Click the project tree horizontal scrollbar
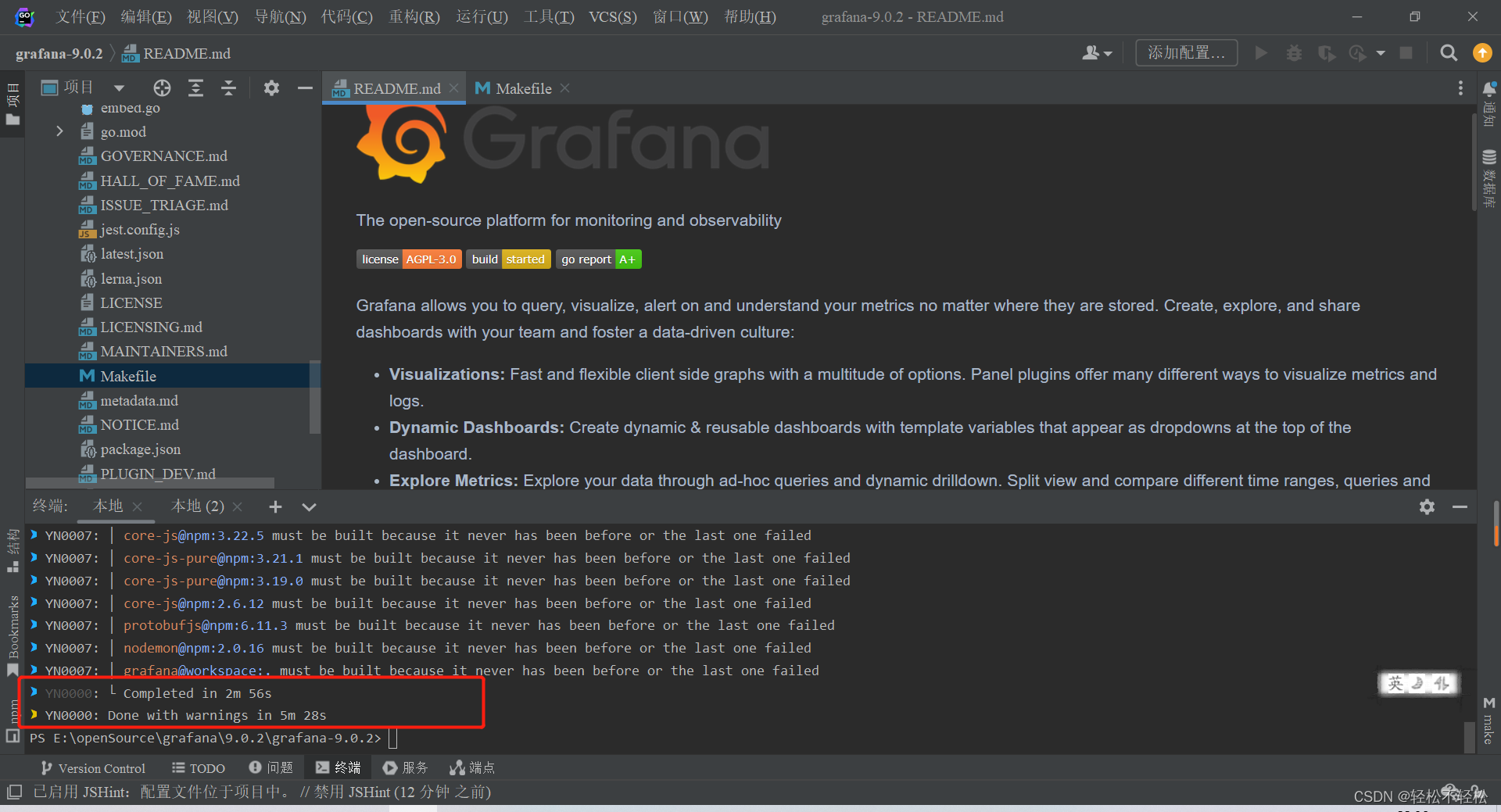Viewport: 1501px width, 812px height. click(x=150, y=483)
